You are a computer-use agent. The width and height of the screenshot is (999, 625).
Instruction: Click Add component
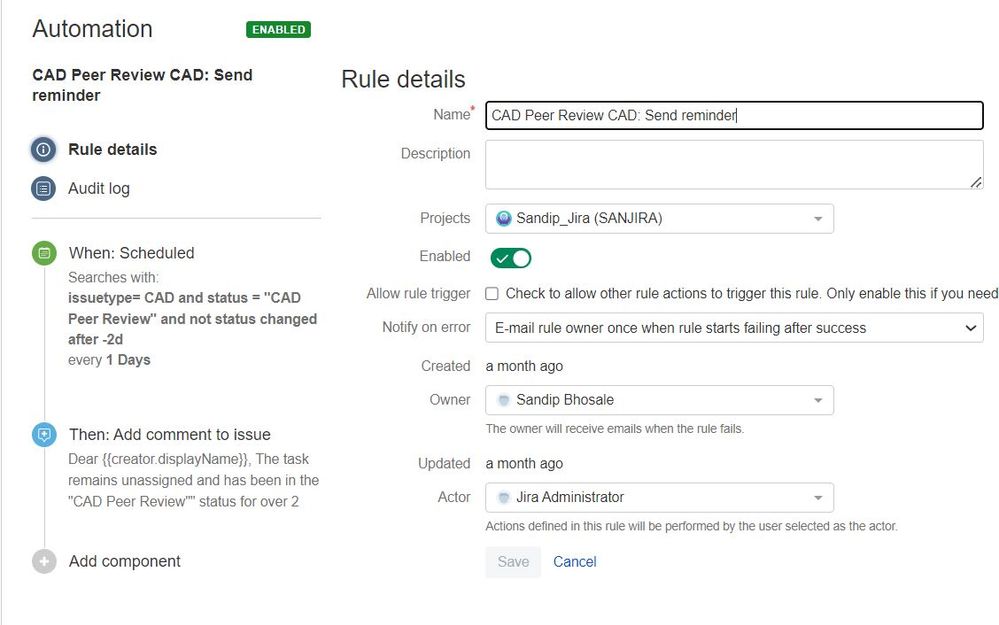pyautogui.click(x=124, y=561)
